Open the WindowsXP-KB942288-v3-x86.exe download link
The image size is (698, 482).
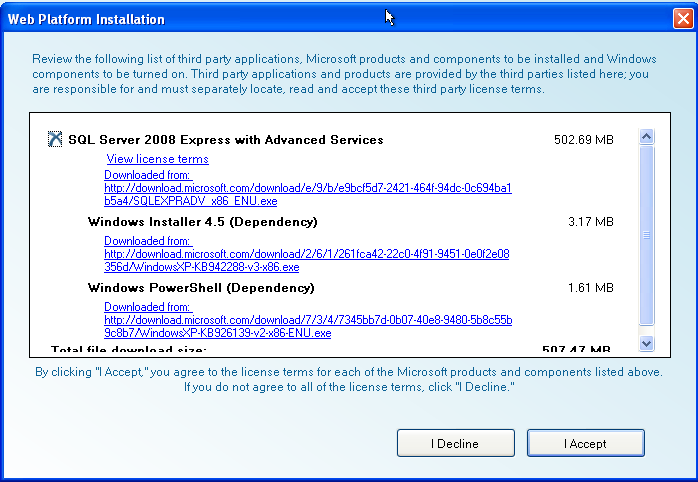point(307,260)
